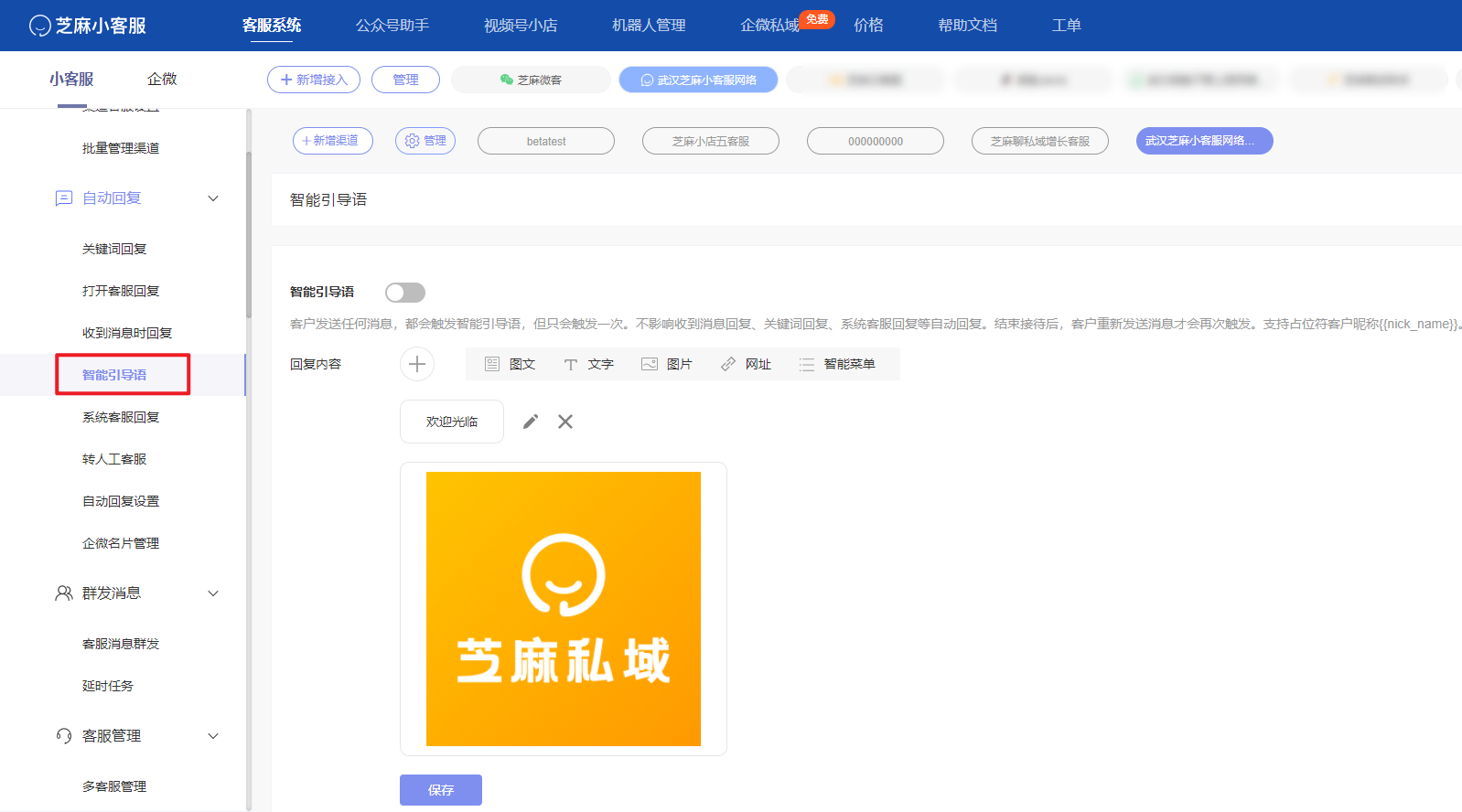Screen dimensions: 1462x812
Task: Open the 公众号助手 top menu
Action: (392, 26)
